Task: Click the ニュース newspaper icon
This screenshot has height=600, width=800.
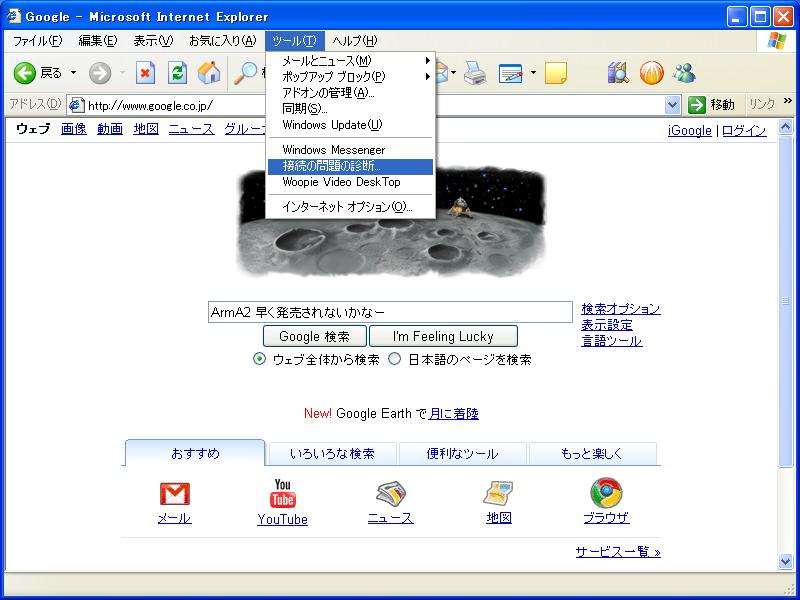Action: [391, 494]
